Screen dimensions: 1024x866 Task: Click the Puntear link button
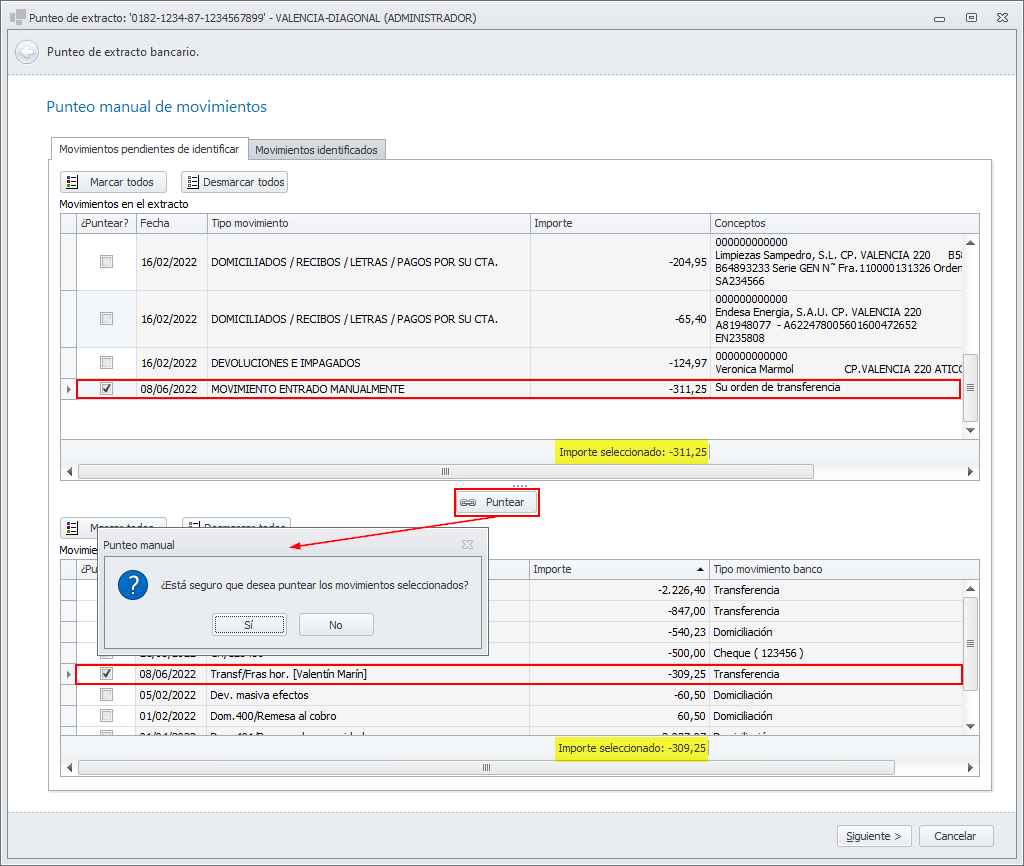(497, 502)
